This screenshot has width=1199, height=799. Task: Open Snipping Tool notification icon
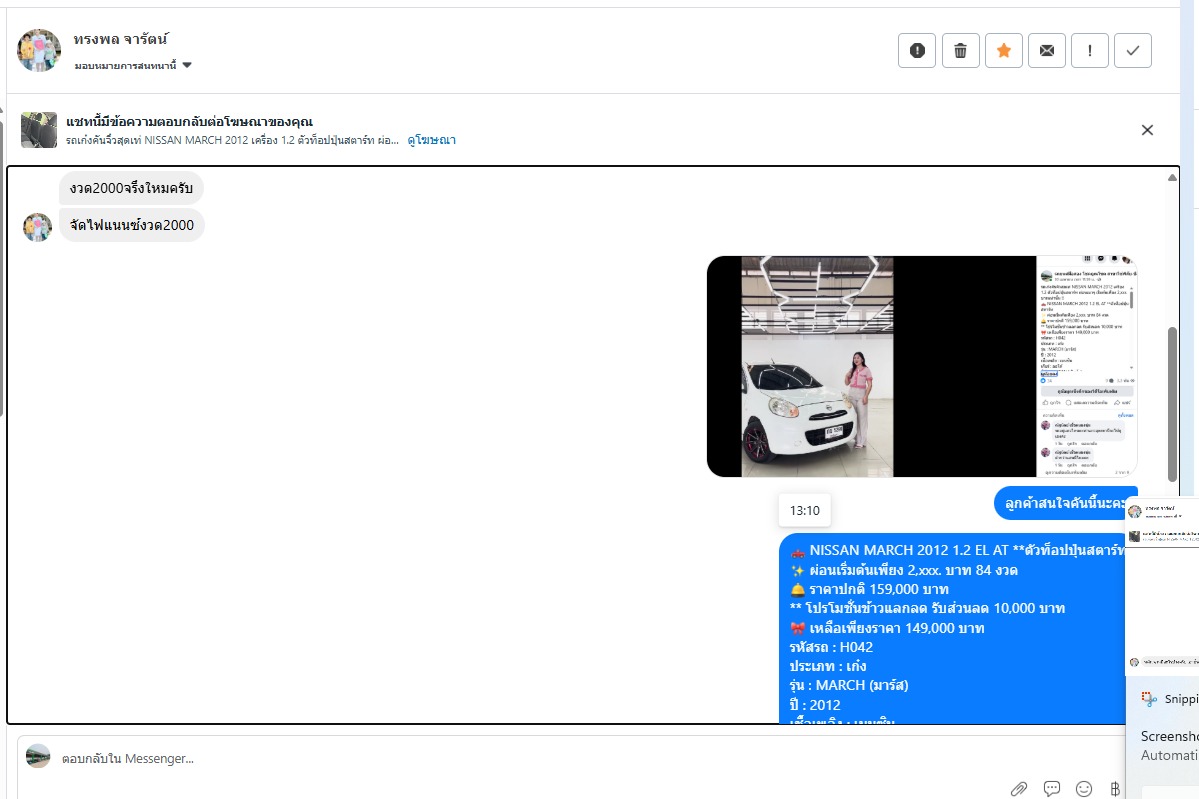[x=1149, y=698]
